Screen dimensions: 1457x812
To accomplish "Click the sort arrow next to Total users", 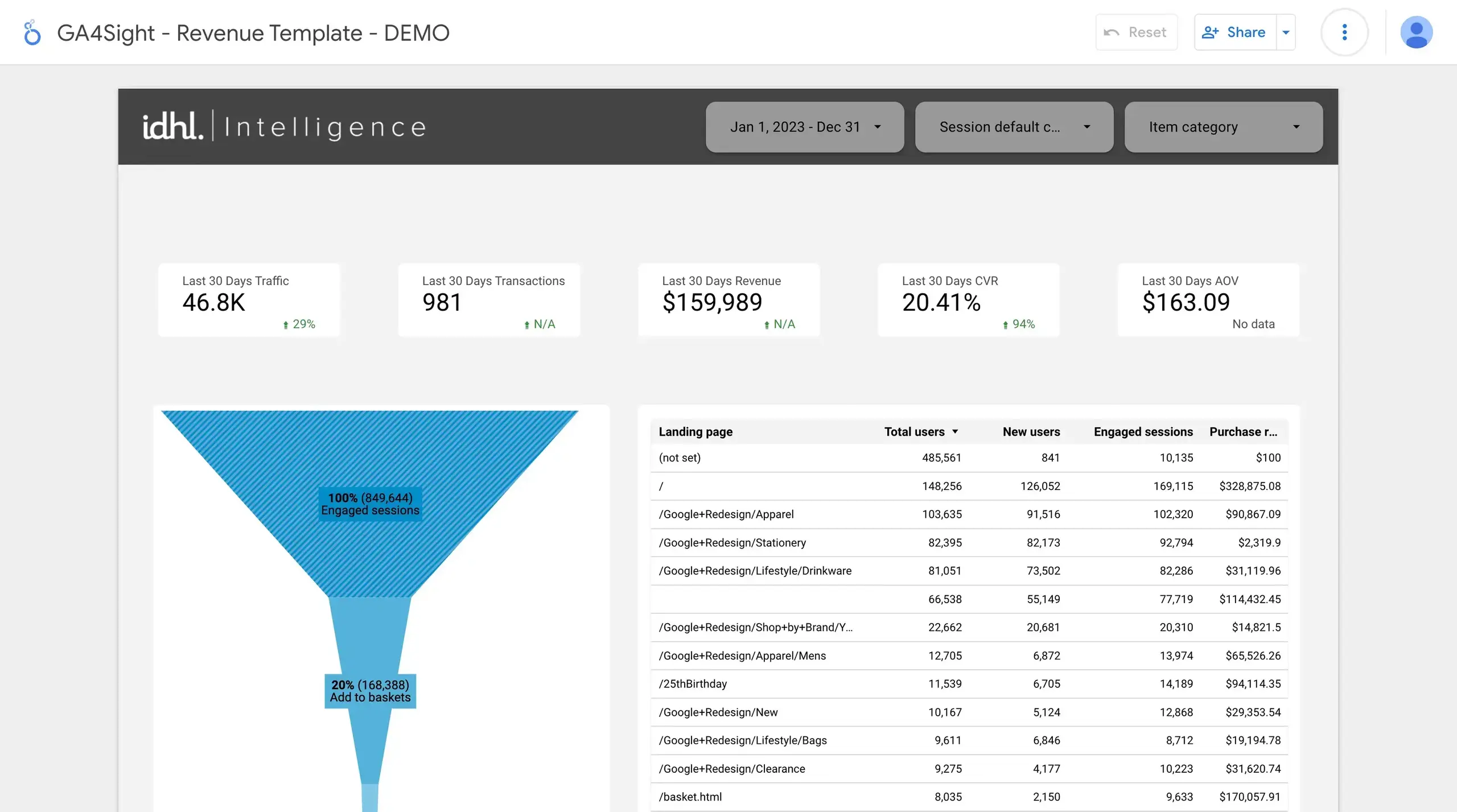I will [956, 431].
